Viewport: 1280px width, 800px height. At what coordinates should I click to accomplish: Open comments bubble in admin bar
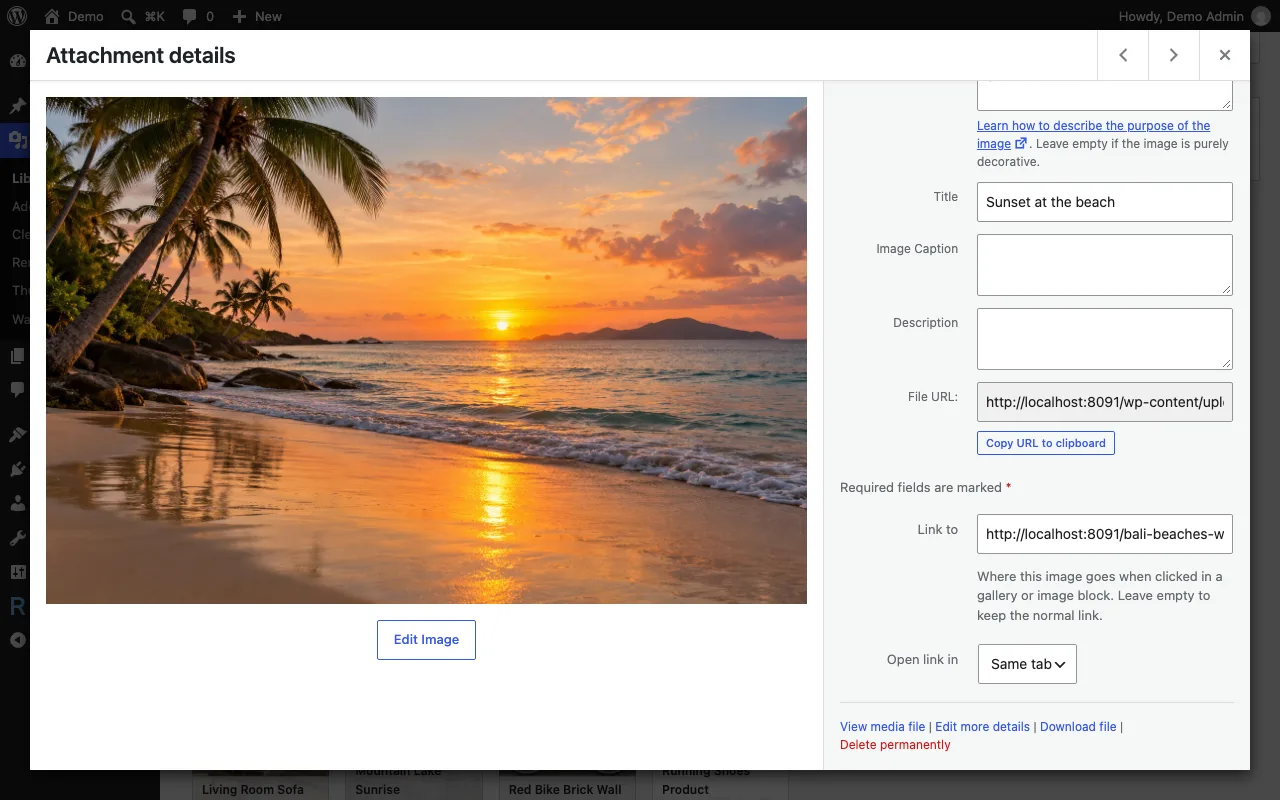197,16
